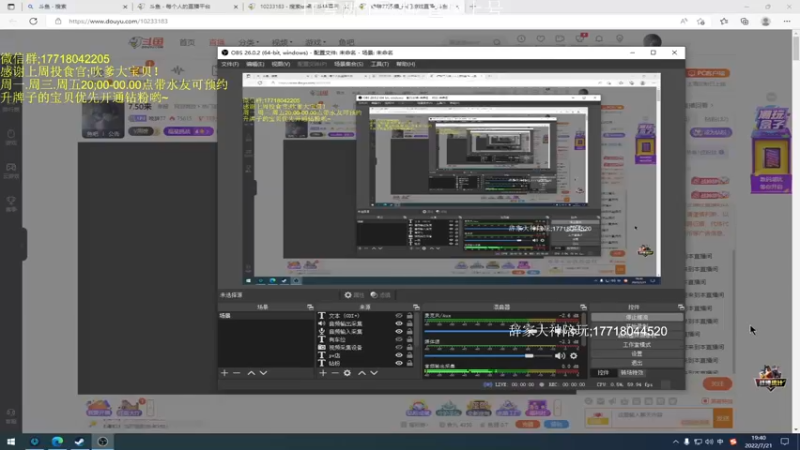Open notification center in system tray
800x450 pixels.
pyautogui.click(x=785, y=441)
